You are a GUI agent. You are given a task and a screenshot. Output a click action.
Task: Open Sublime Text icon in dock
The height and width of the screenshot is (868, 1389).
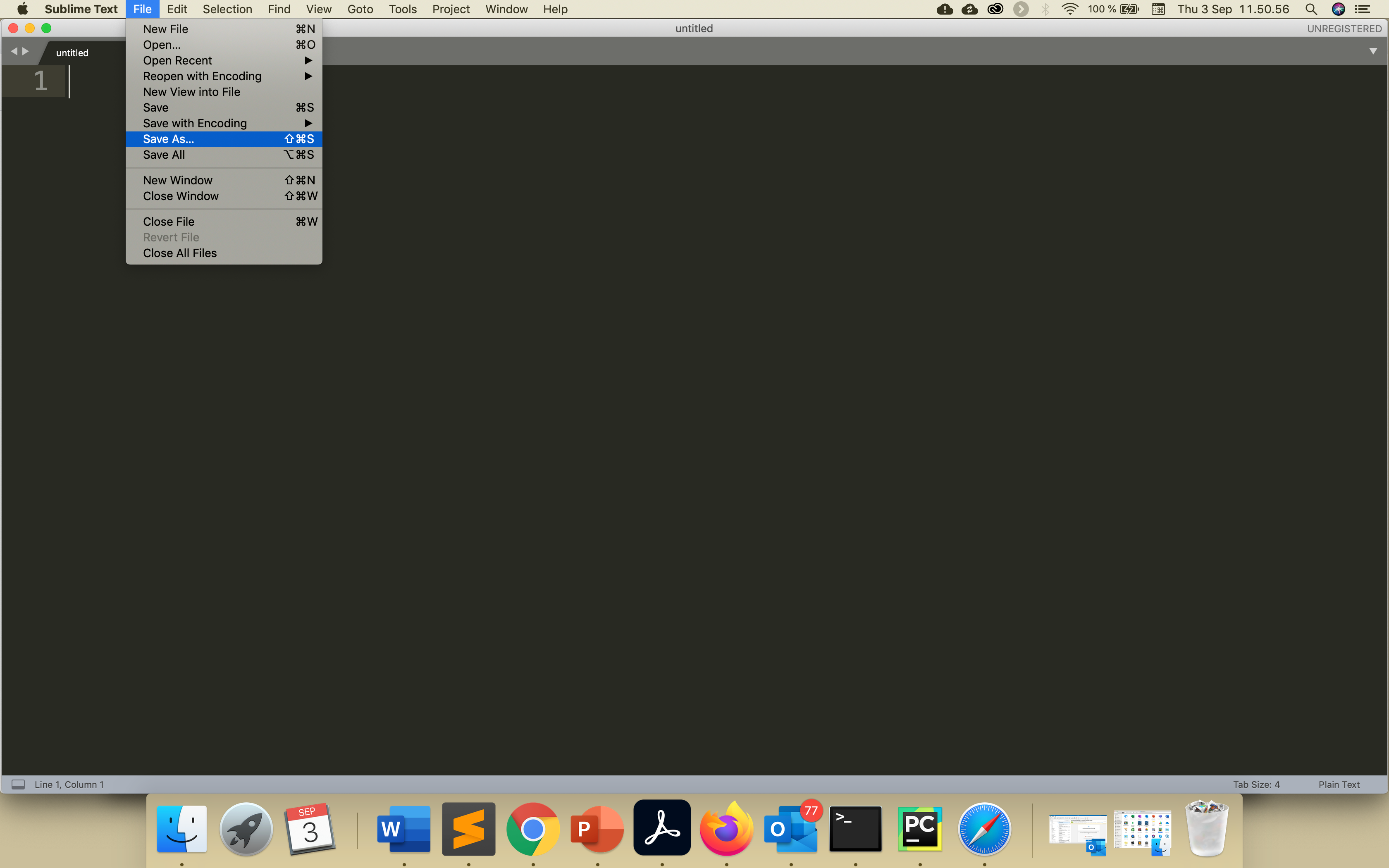(468, 828)
